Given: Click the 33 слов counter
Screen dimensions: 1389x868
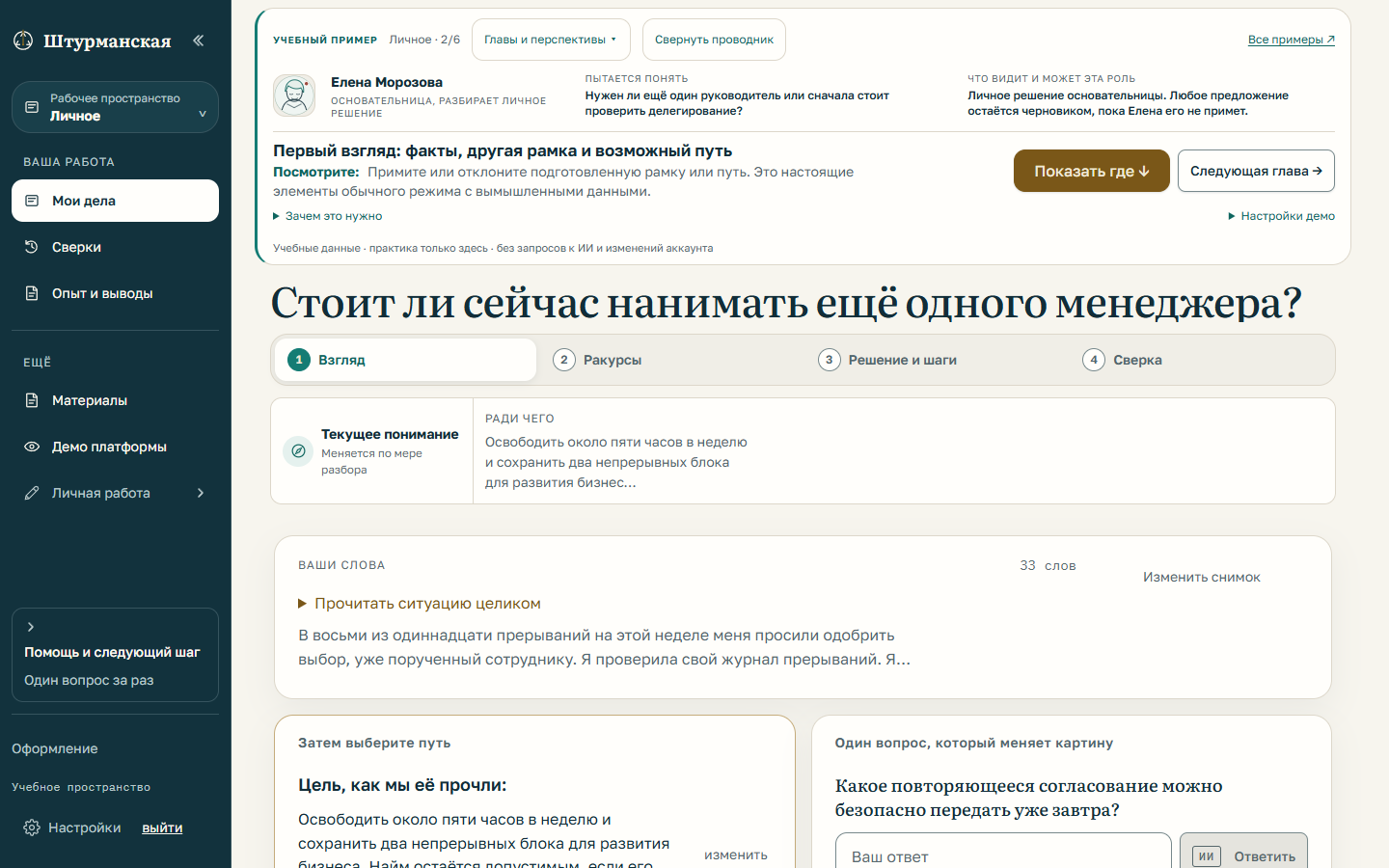Looking at the screenshot, I should click(1048, 565).
